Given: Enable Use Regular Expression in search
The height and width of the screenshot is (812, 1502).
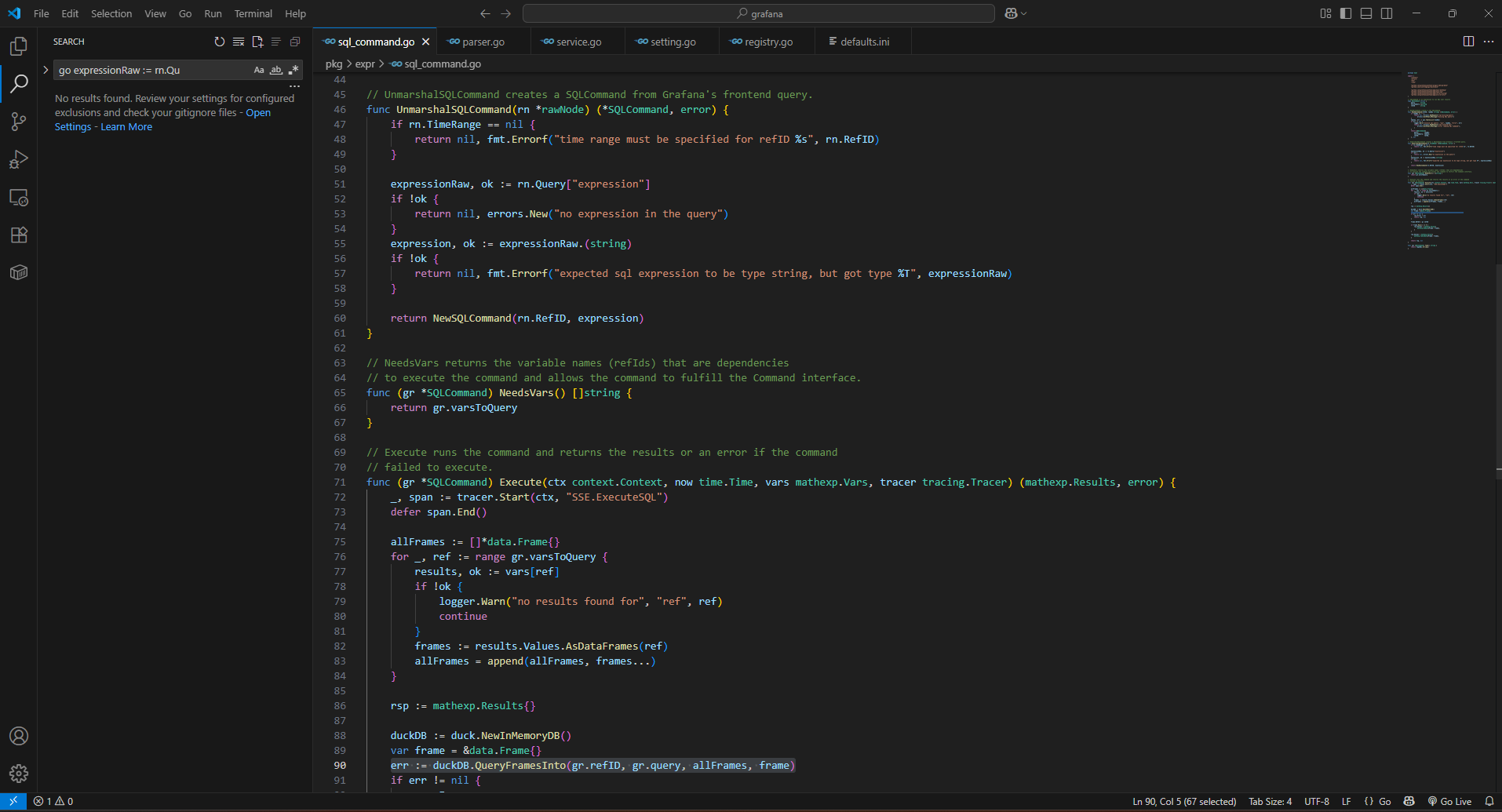Looking at the screenshot, I should pos(293,70).
